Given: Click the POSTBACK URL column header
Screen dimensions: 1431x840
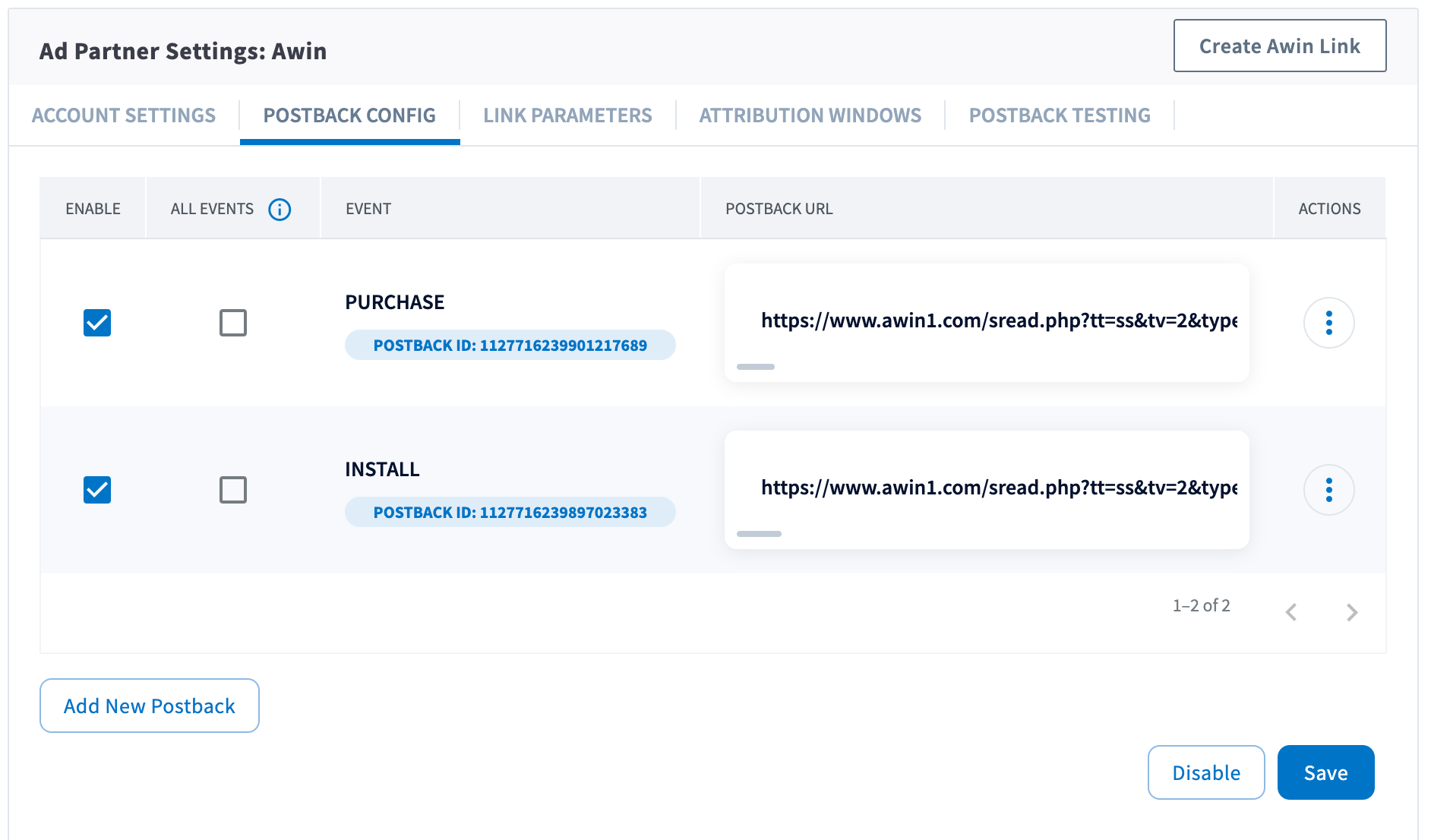Looking at the screenshot, I should pyautogui.click(x=779, y=209).
